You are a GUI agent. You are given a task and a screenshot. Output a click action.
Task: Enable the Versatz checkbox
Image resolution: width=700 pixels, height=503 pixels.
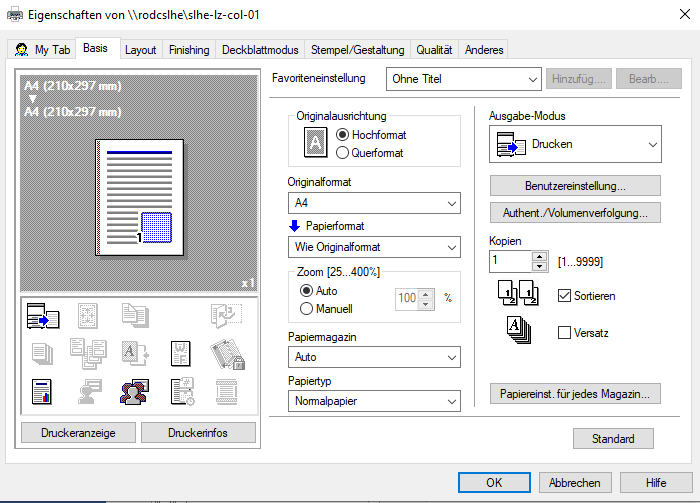tap(565, 332)
